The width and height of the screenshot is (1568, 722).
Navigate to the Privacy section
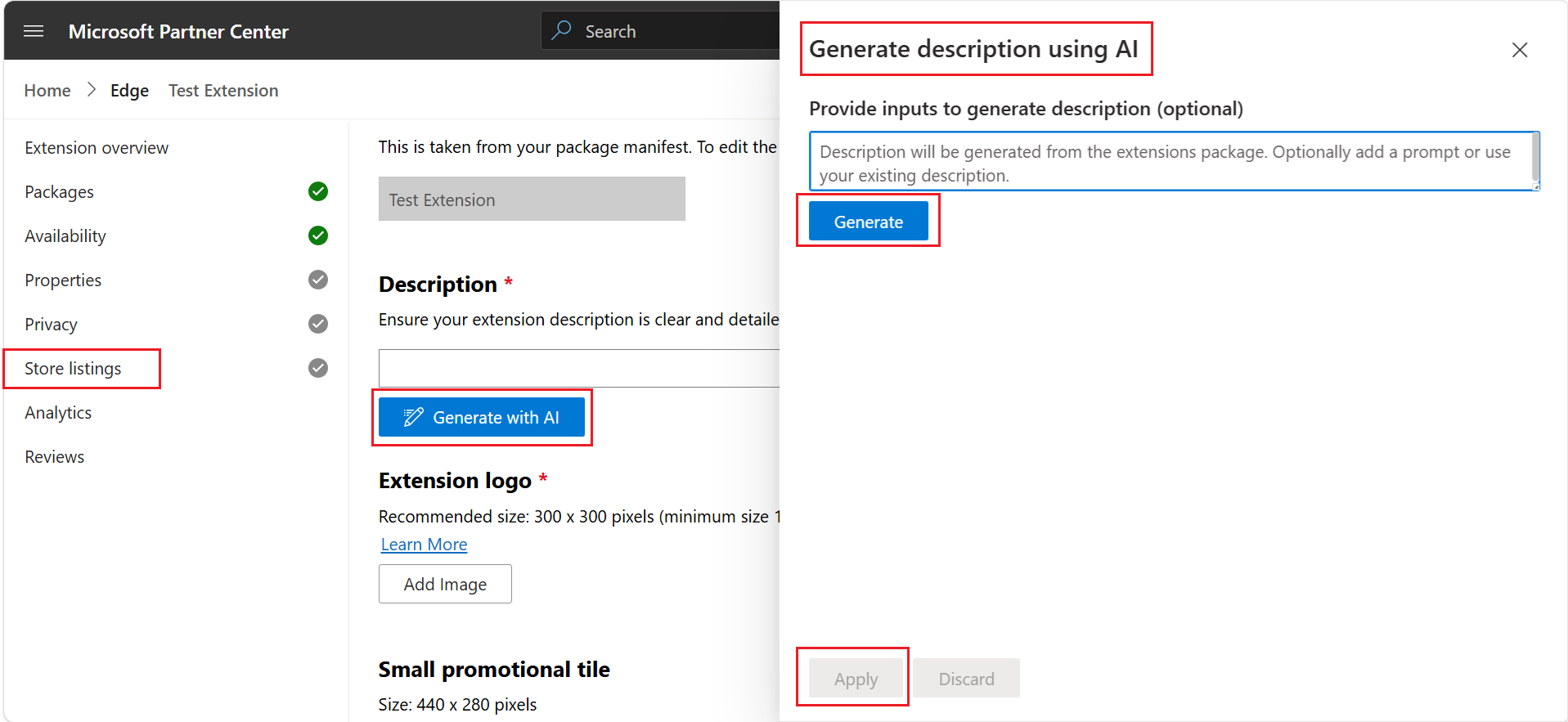coord(51,325)
